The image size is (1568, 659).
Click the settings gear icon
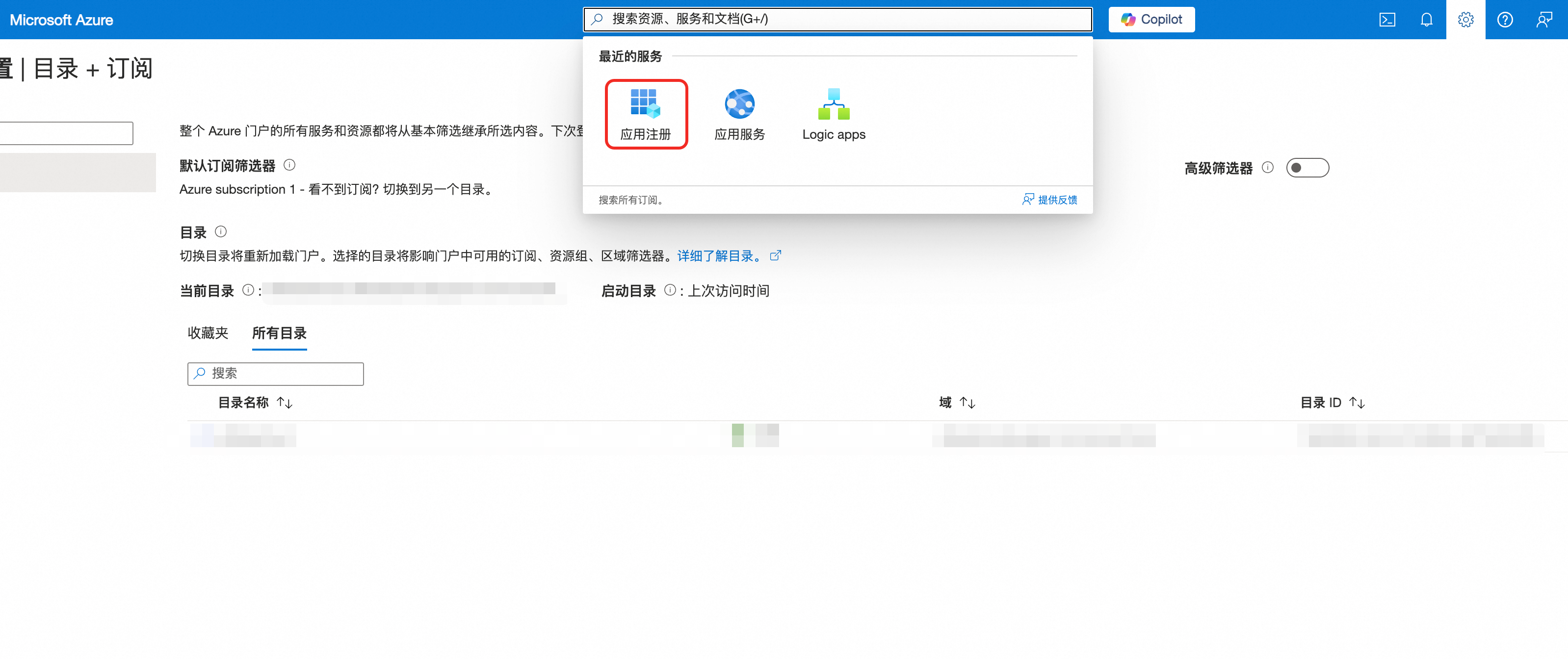(x=1465, y=20)
